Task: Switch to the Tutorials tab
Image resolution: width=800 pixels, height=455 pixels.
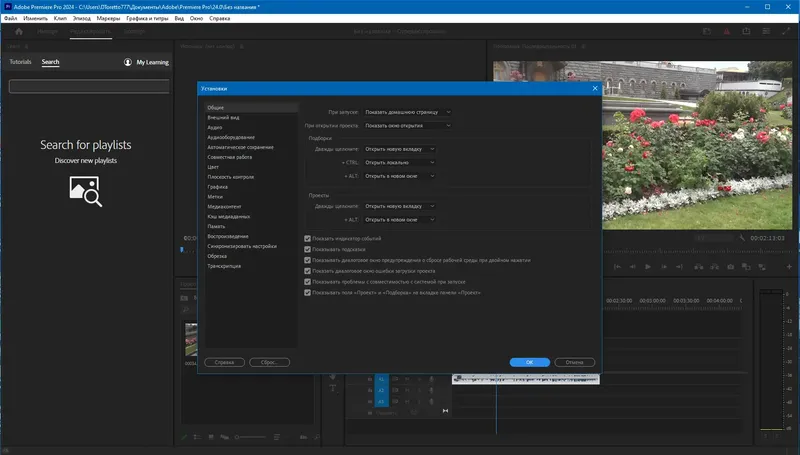Action: [x=20, y=62]
